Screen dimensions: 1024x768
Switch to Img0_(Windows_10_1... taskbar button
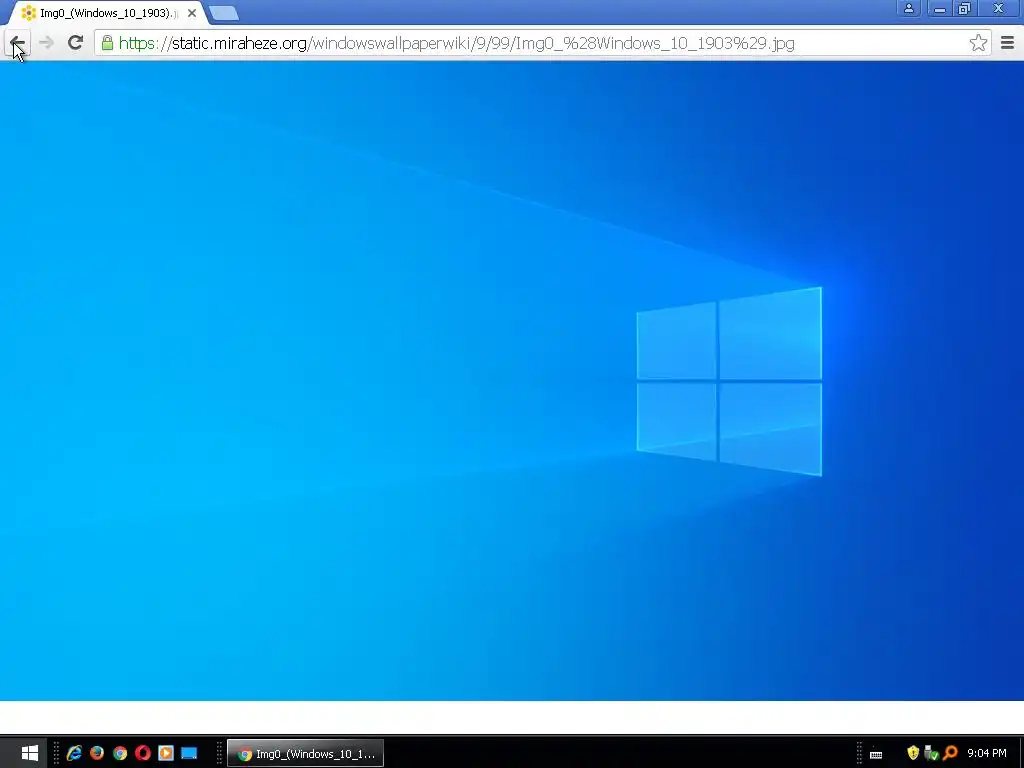pos(306,754)
